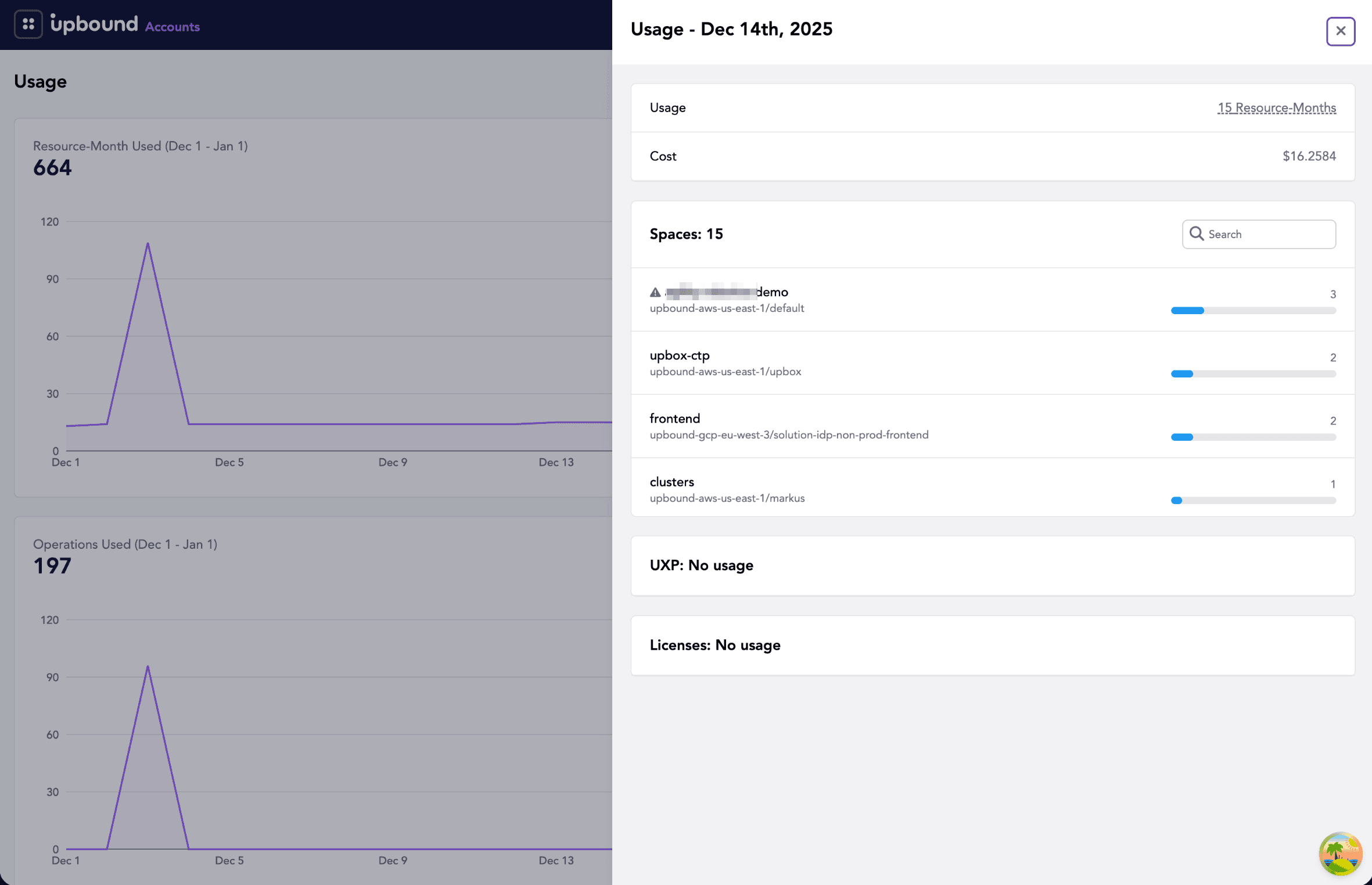Click the Operations Used chart peak
The height and width of the screenshot is (885, 1372).
click(x=148, y=667)
